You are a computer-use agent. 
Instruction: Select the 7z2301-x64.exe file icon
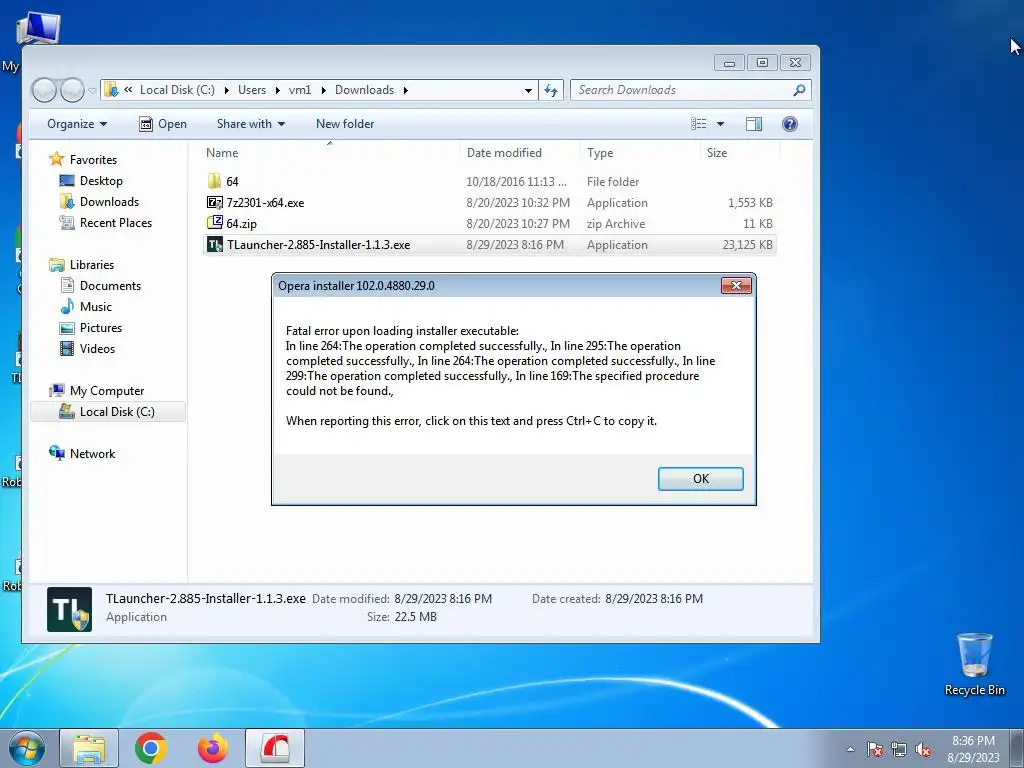(x=214, y=202)
